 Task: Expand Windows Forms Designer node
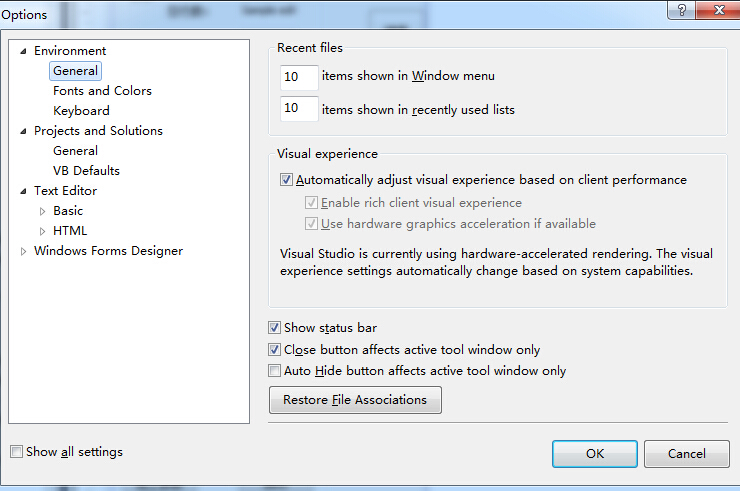[x=23, y=252]
